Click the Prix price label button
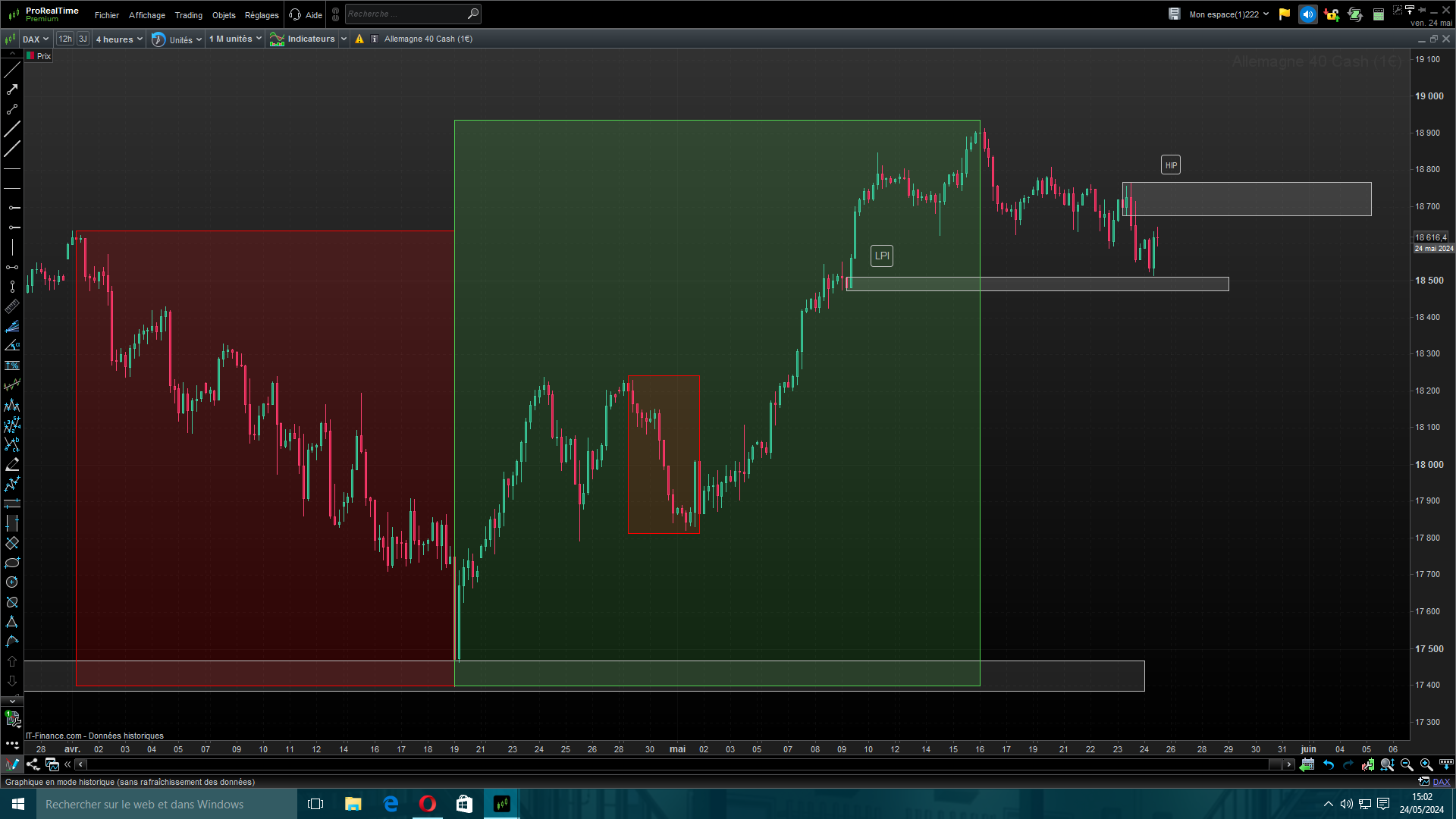1456x819 pixels. click(39, 56)
